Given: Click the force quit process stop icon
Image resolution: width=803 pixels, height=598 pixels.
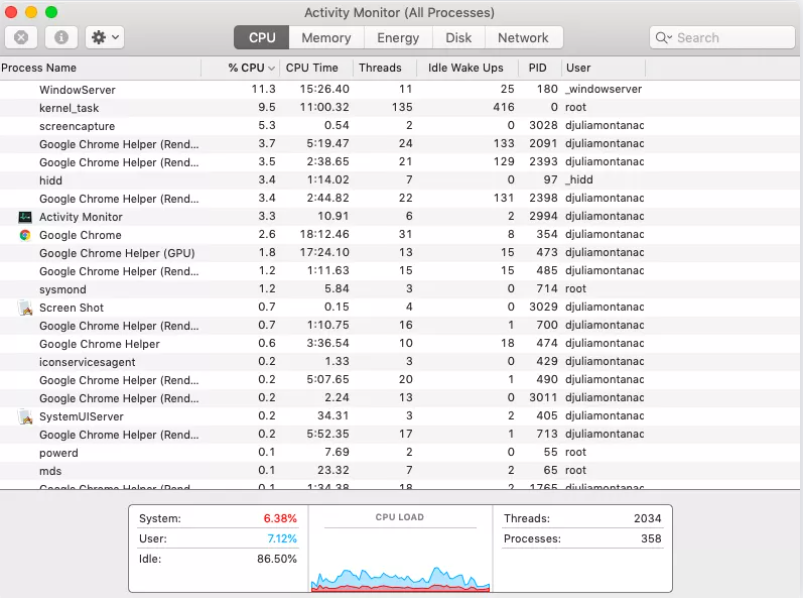Looking at the screenshot, I should click(x=21, y=38).
